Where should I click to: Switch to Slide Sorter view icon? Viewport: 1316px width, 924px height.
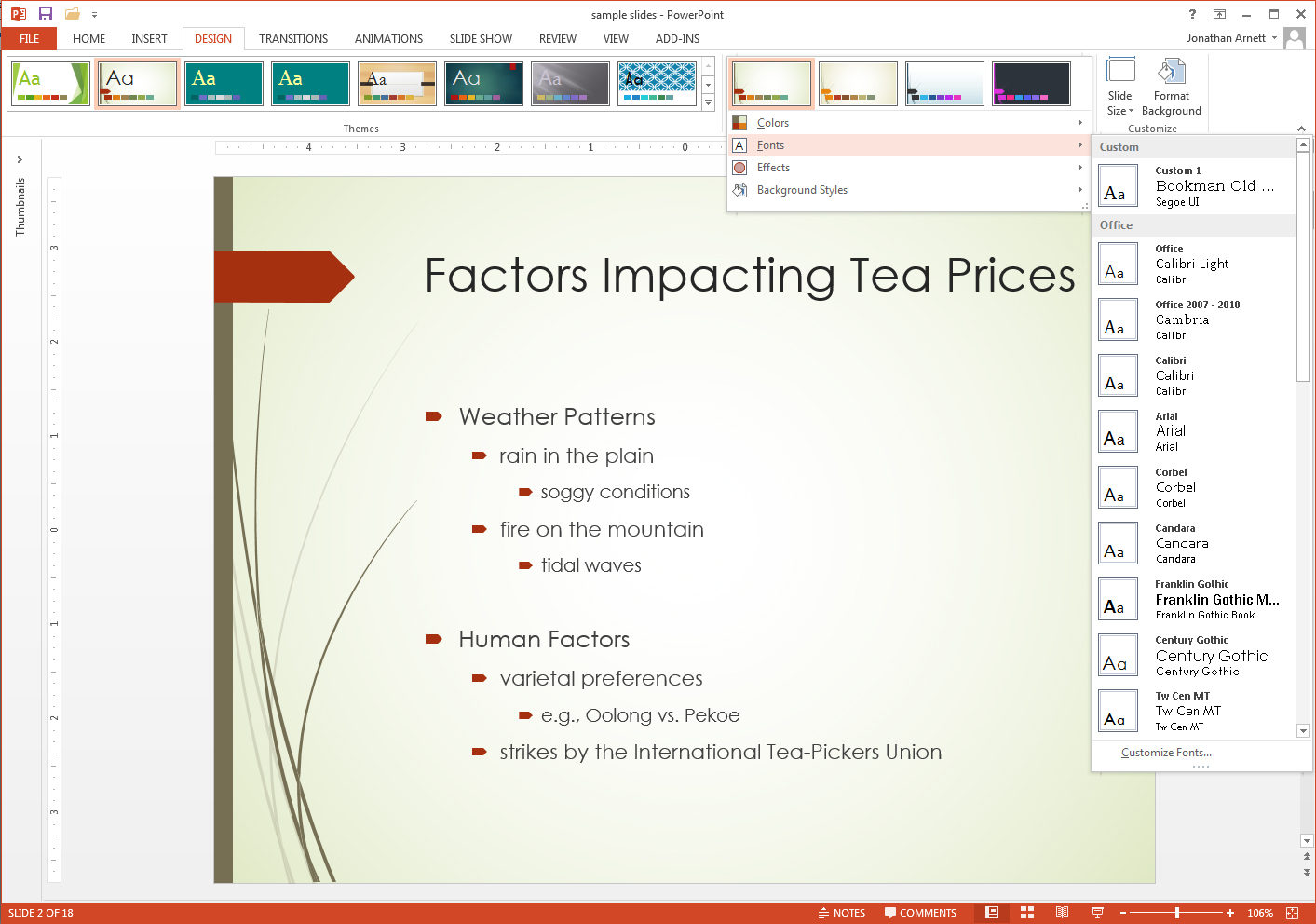coord(1027,913)
